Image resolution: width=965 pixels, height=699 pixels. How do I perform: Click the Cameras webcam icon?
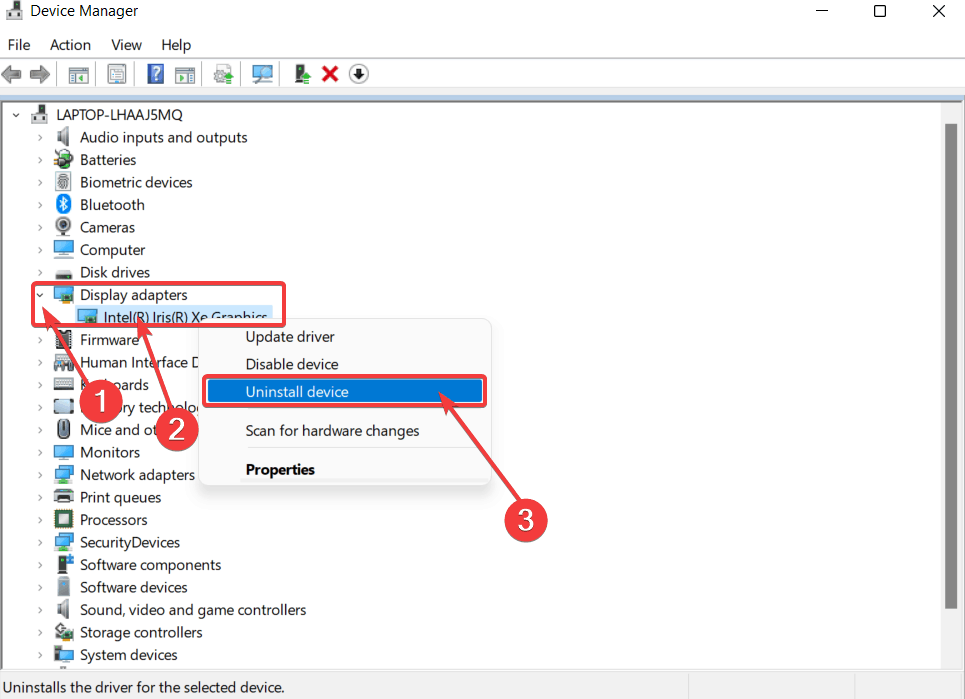63,226
